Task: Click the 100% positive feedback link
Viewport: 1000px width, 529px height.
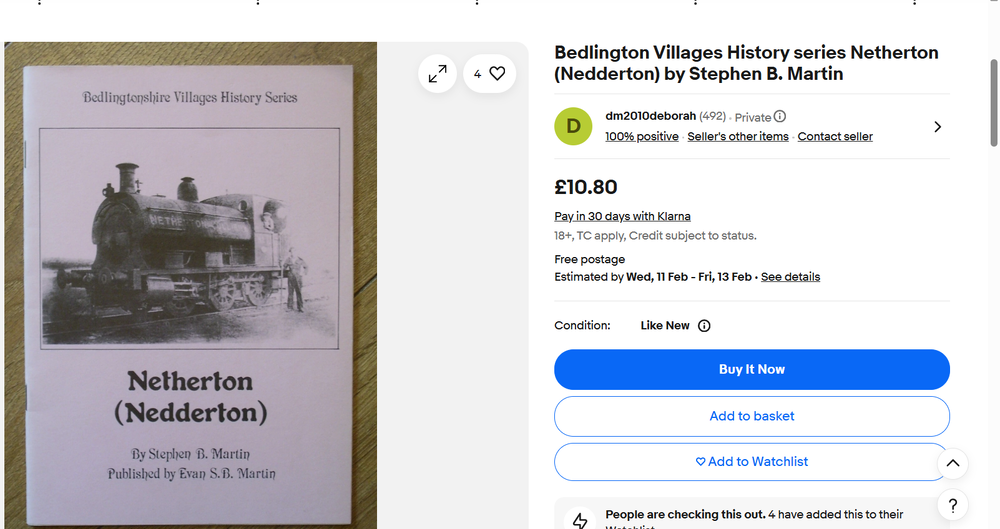Action: pos(641,137)
